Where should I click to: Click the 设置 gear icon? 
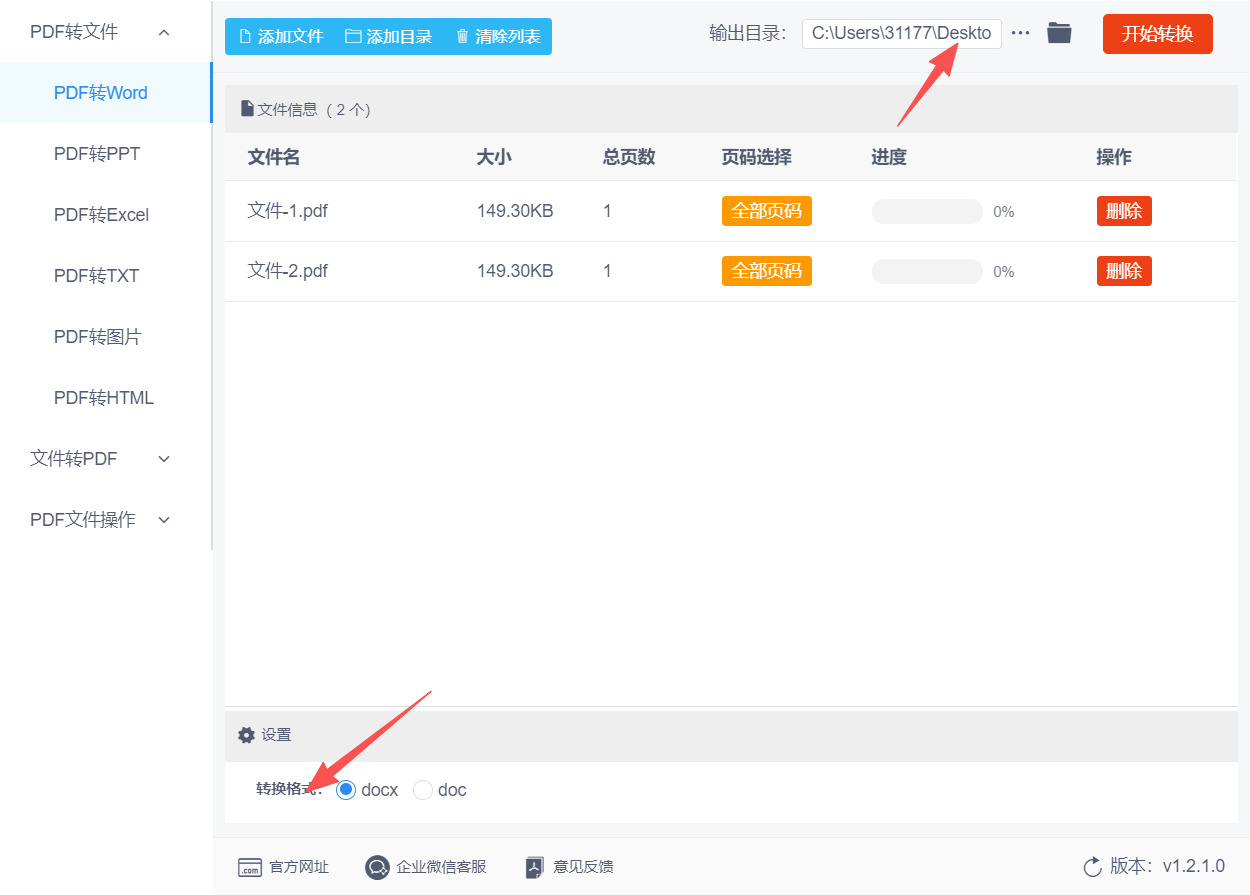[x=246, y=735]
